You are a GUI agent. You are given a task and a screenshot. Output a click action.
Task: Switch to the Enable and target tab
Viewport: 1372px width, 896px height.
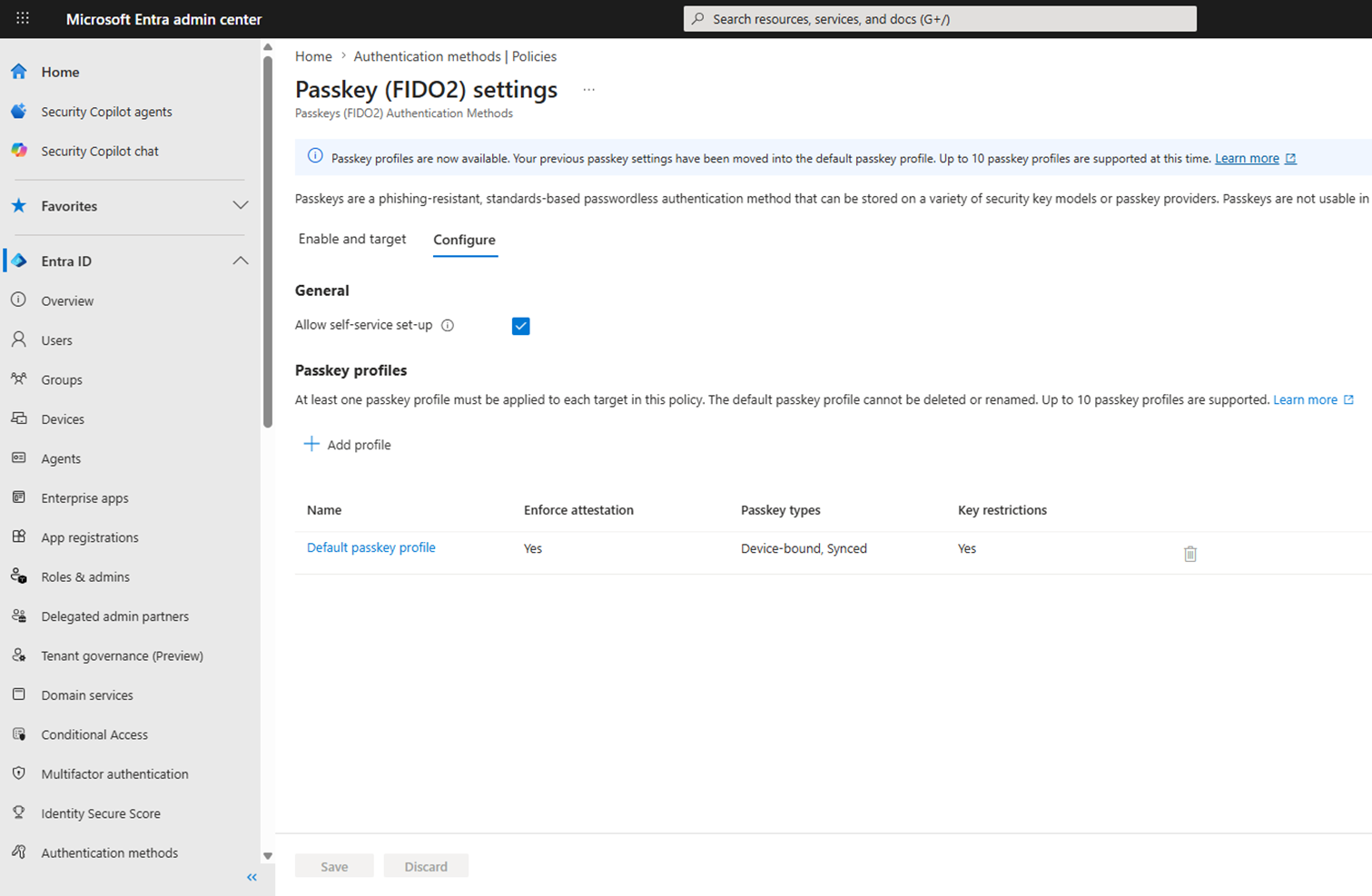pyautogui.click(x=352, y=239)
